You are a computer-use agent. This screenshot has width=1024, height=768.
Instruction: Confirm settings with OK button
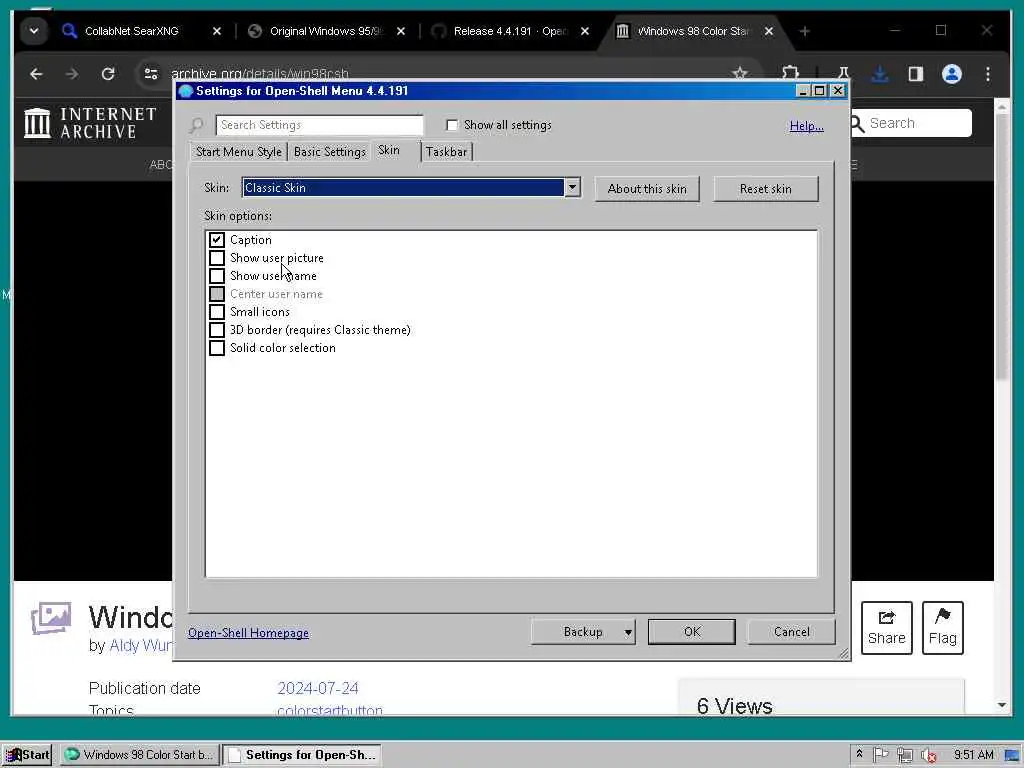click(x=692, y=632)
